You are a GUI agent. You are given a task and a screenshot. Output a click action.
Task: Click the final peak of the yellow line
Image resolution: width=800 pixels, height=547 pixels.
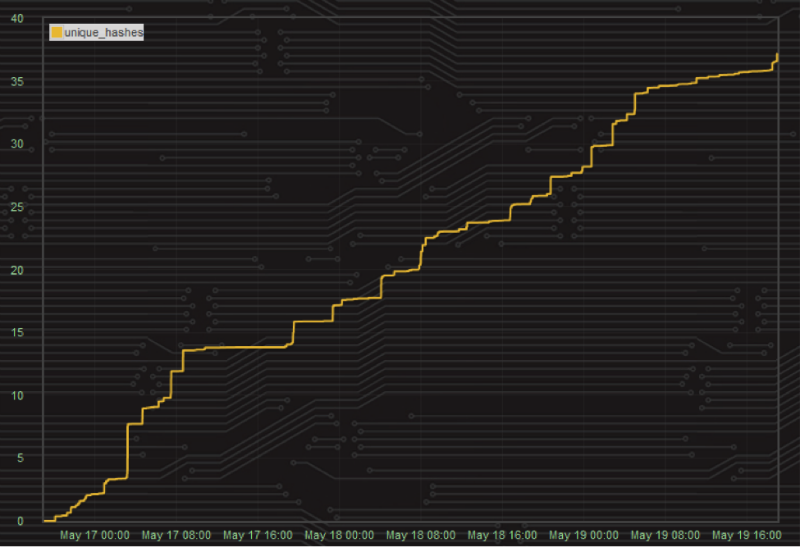click(x=777, y=54)
